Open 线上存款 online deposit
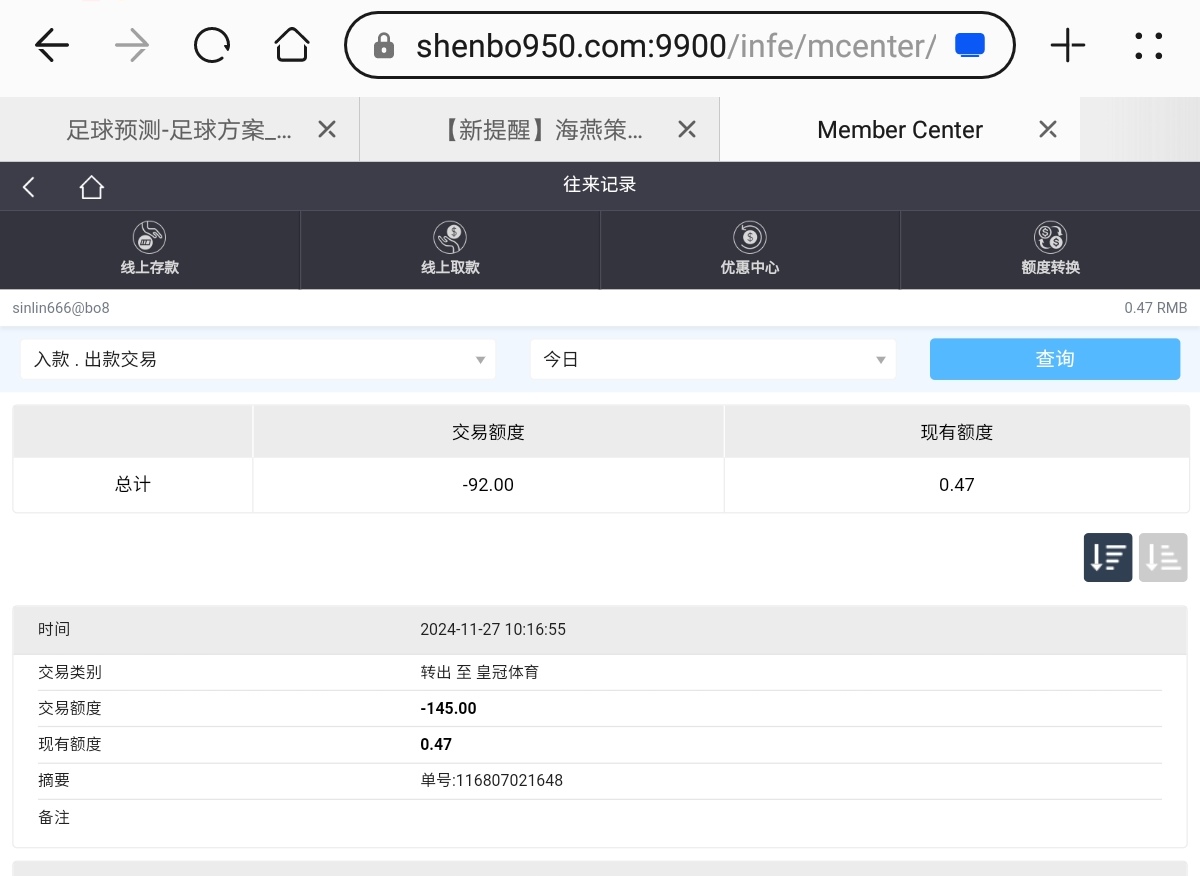Screen dimensions: 1200x876 (150, 249)
